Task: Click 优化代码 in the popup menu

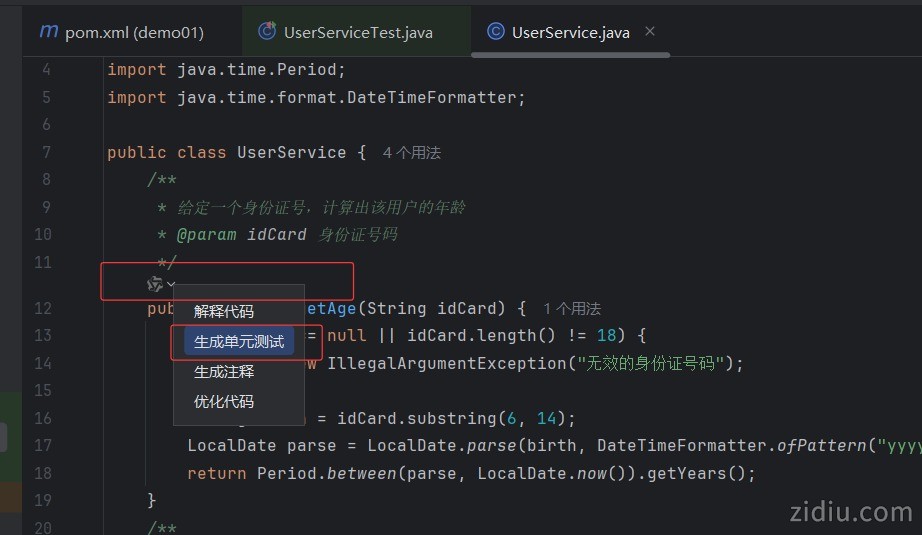Action: click(224, 402)
